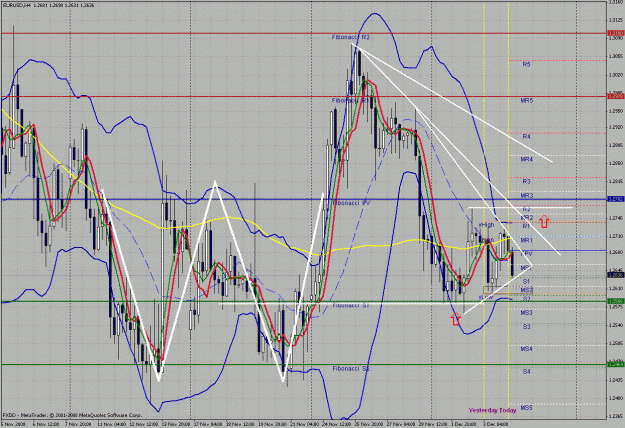The width and height of the screenshot is (625, 428).
Task: Click the black current price tag on axis
Action: (615, 275)
